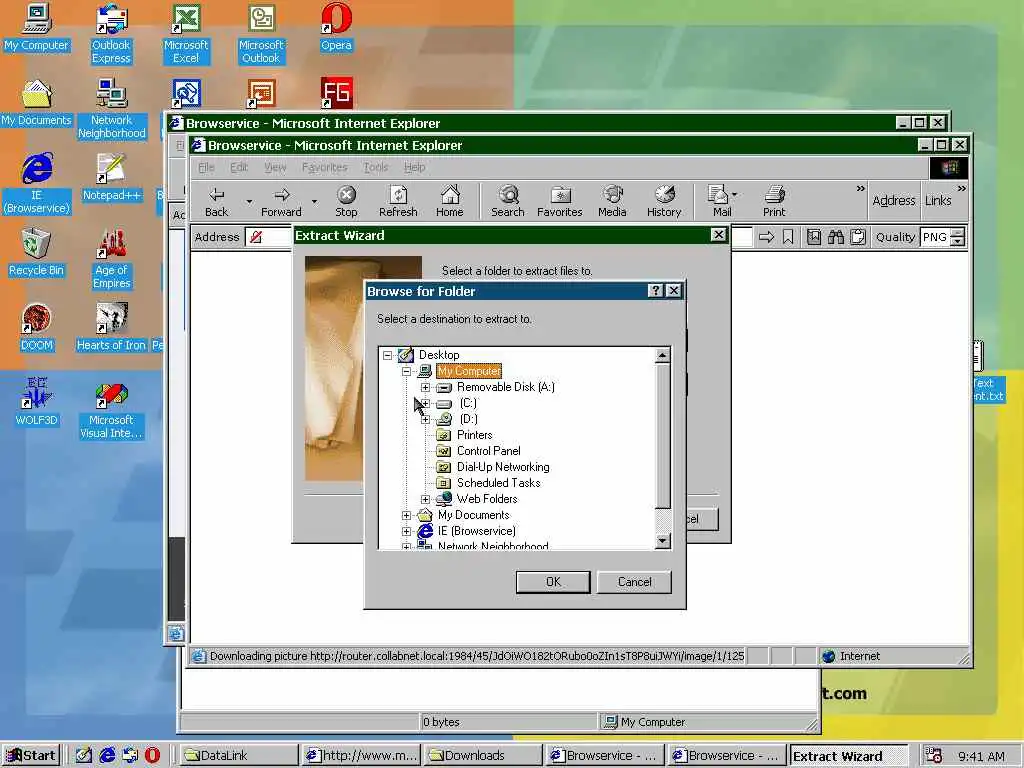Expand the My Documents tree node
Screen dimensions: 1024x768
(406, 515)
